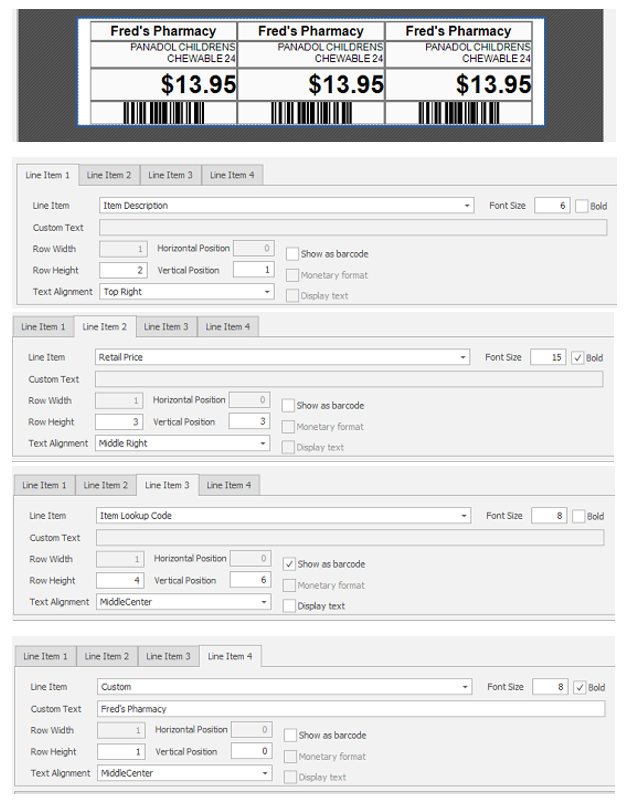Open Line Item 3 tab in the Retail Price panel
Viewport: 625px width, 804px height.
point(166,327)
